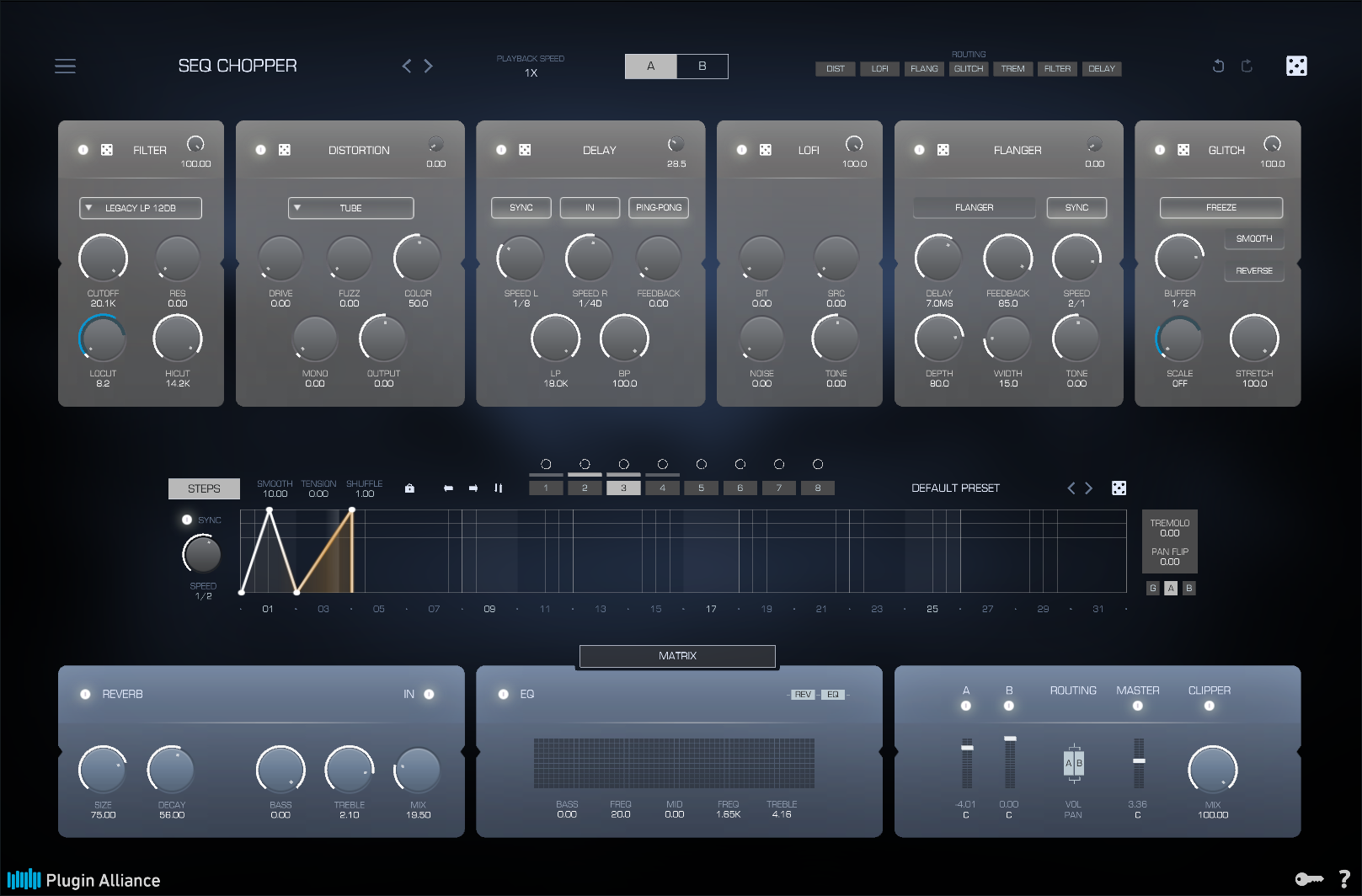
Task: Click the key license icon
Action: (1308, 879)
